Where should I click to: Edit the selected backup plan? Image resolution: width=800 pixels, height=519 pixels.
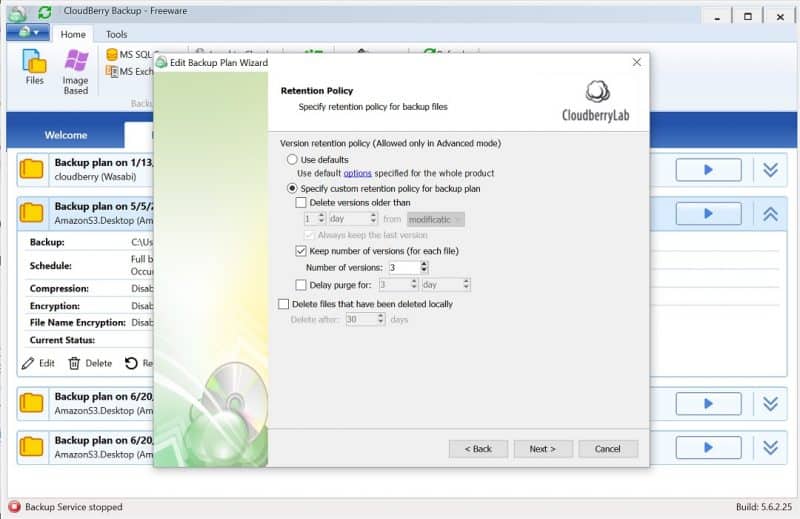pyautogui.click(x=38, y=363)
